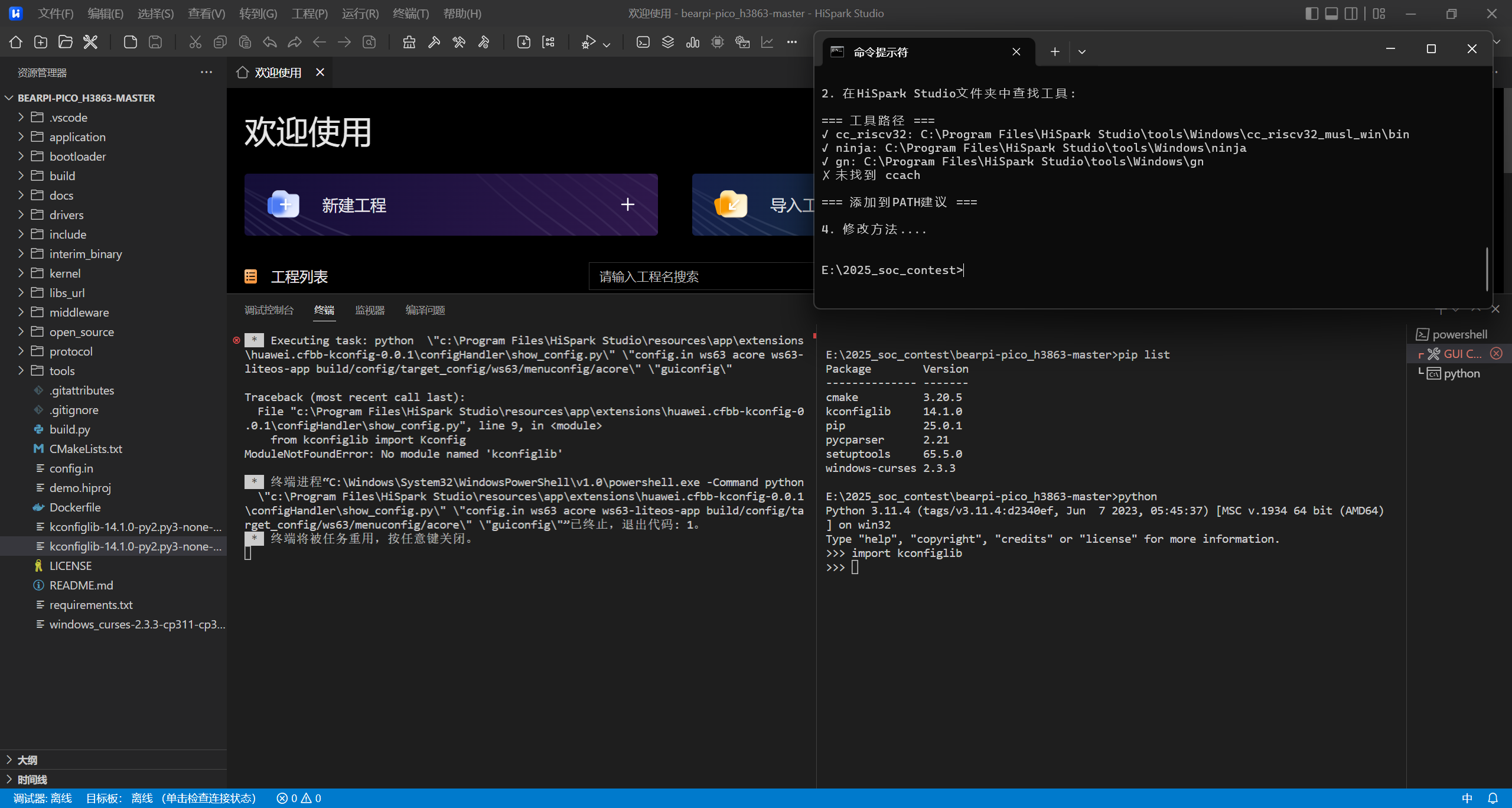This screenshot has width=1512, height=808.
Task: Open debug run dropdown arrow
Action: (x=607, y=44)
